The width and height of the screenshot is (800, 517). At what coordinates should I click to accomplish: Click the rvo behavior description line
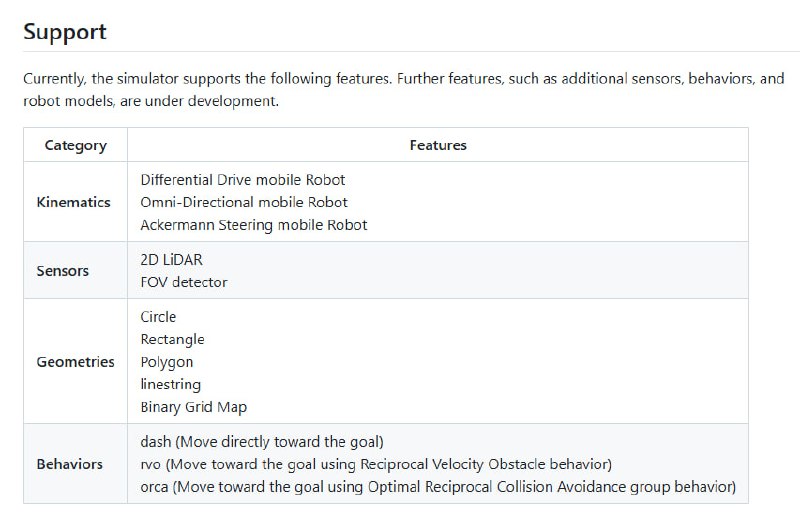[x=376, y=464]
